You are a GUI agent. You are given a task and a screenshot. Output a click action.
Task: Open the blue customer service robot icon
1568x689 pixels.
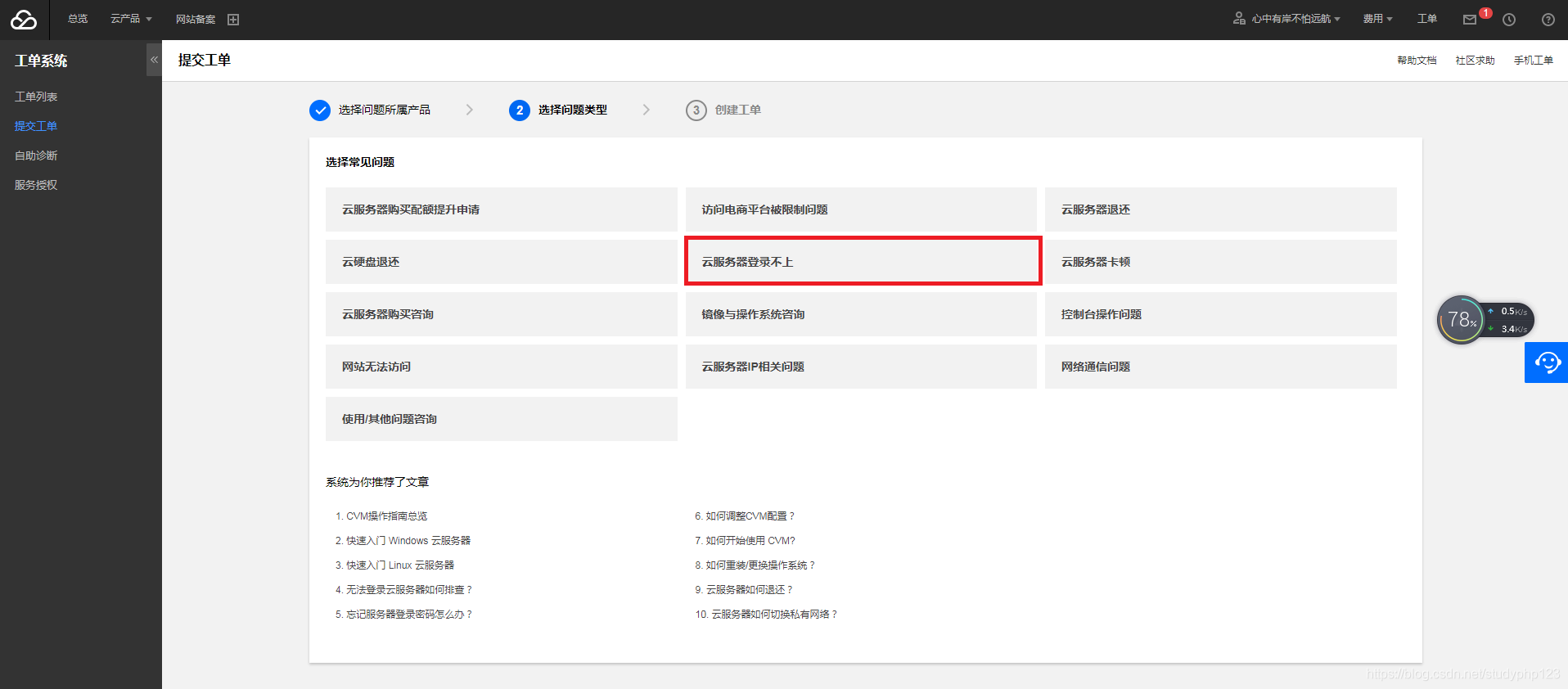click(x=1547, y=363)
